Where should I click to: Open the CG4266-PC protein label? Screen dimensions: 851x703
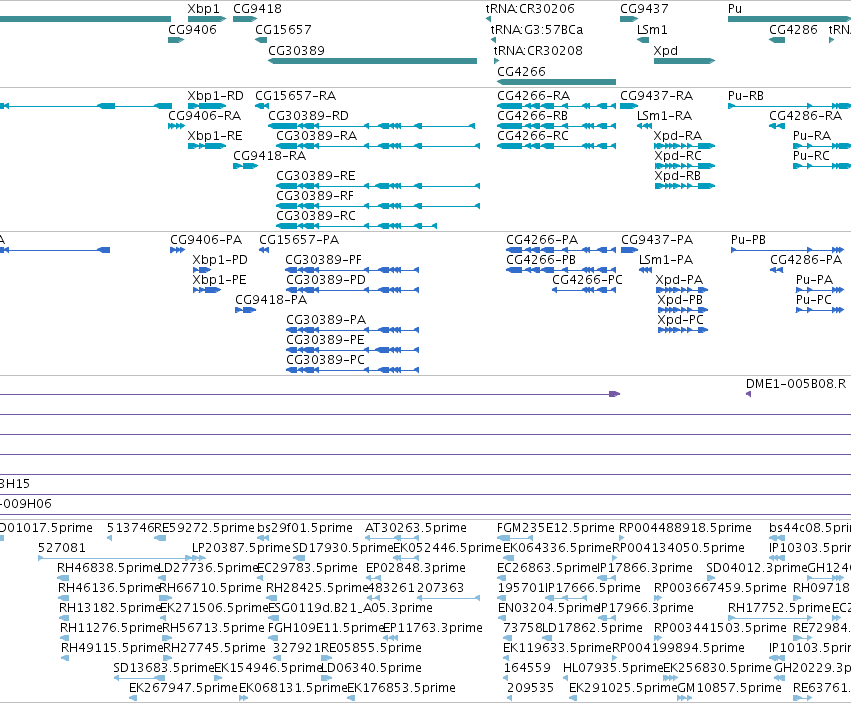click(587, 280)
